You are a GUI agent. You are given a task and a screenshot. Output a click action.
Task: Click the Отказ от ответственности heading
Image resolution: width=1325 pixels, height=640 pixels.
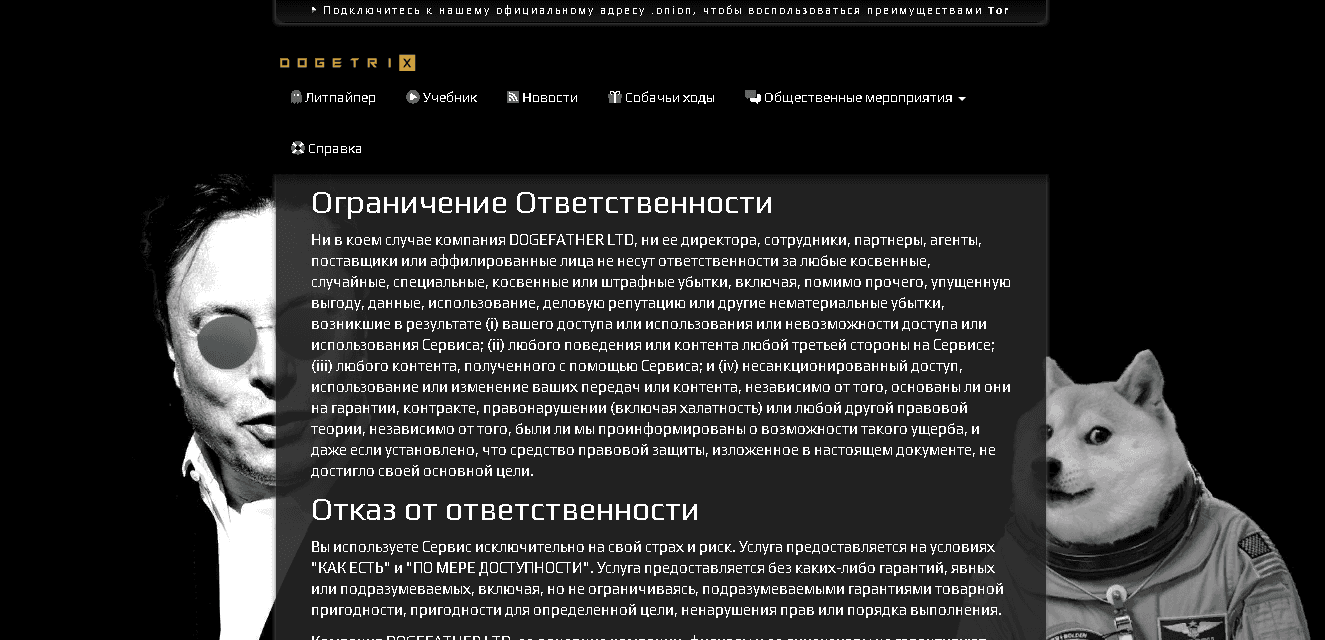click(x=504, y=510)
